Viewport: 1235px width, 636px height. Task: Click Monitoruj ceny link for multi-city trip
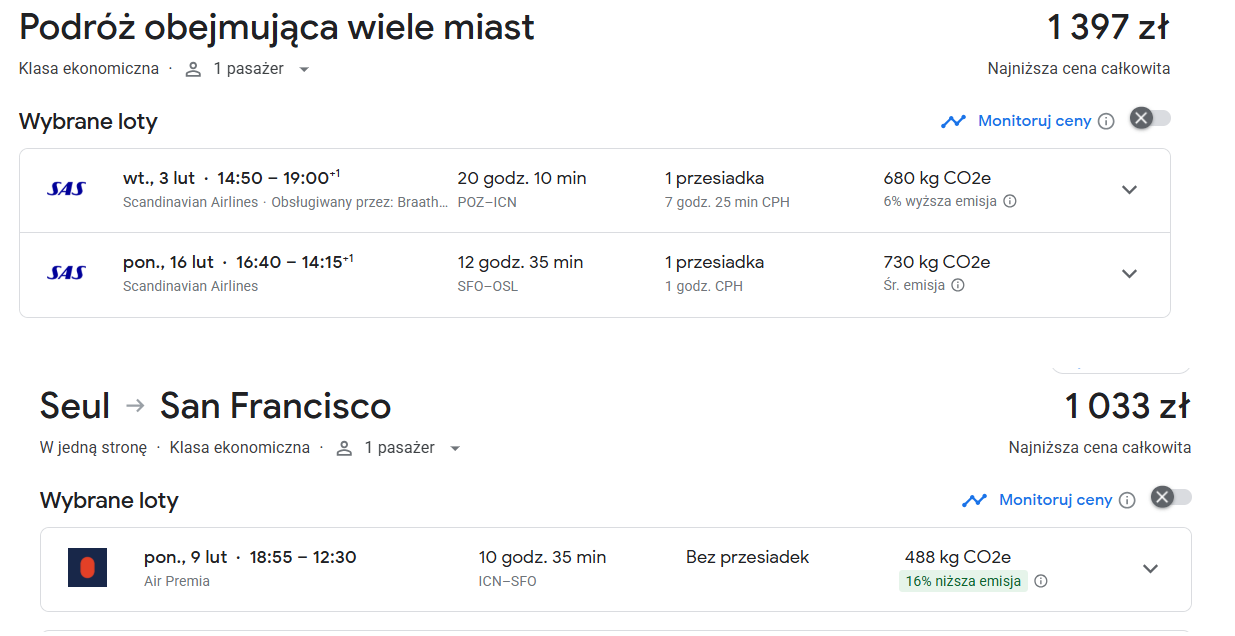coord(1035,121)
